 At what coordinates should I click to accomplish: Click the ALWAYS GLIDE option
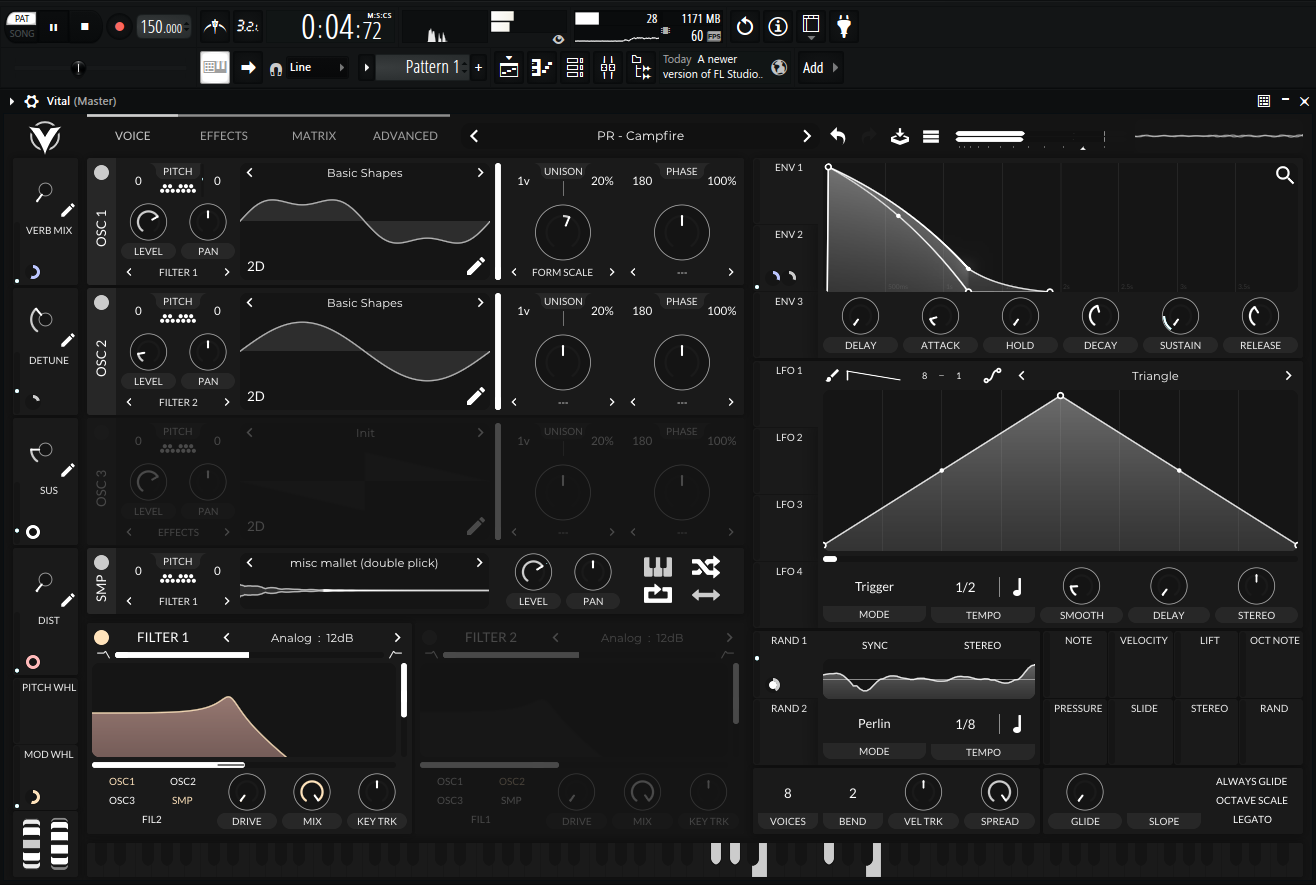1251,782
